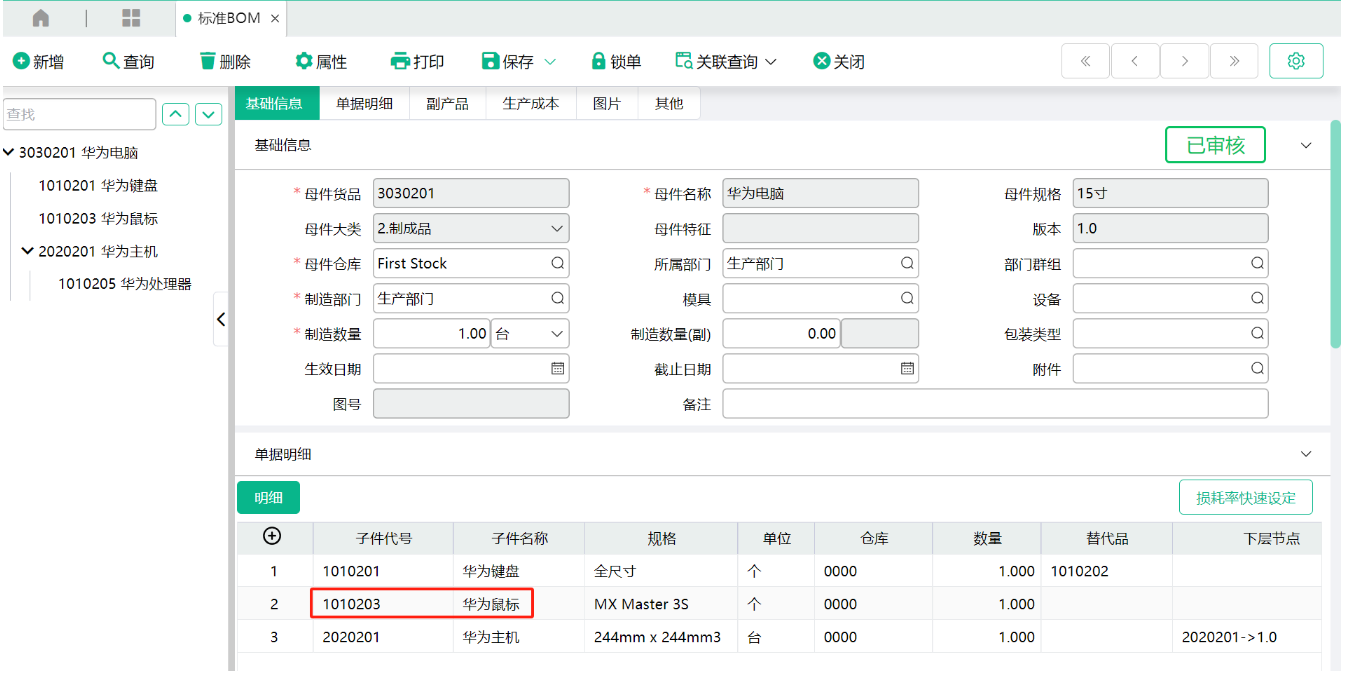The image size is (1347, 674).
Task: Click the search icon in 包装类型 field
Action: 1257,334
